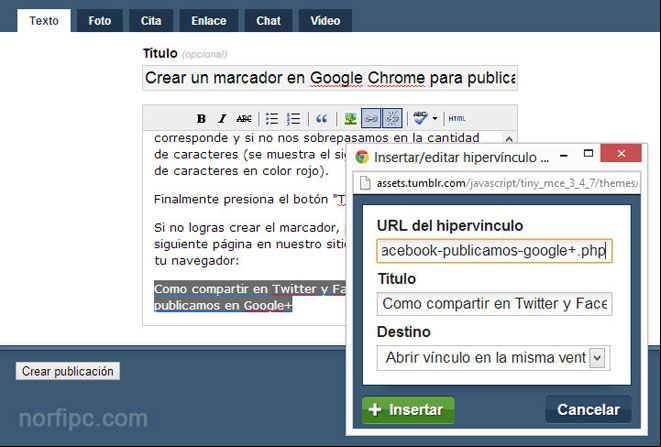Click the Crear publicación button
This screenshot has height=447, width=661.
pyautogui.click(x=68, y=371)
